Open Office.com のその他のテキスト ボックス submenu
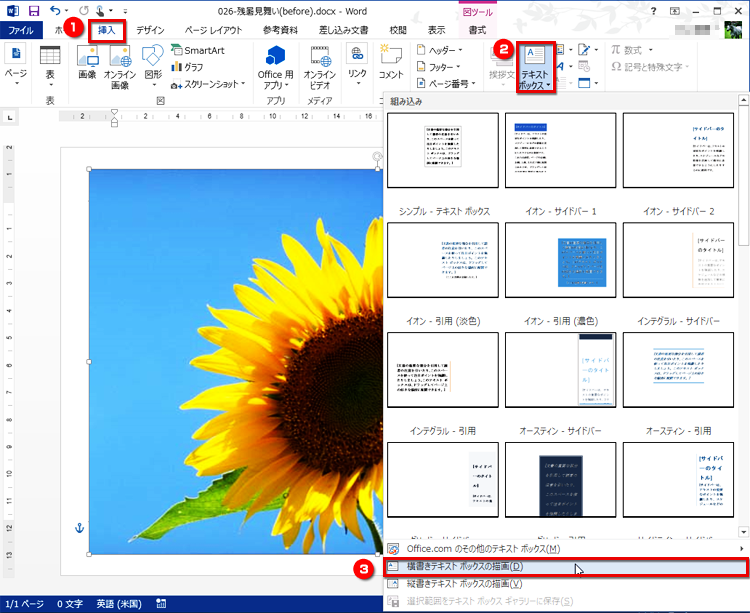Image resolution: width=750 pixels, height=613 pixels. [x=566, y=549]
